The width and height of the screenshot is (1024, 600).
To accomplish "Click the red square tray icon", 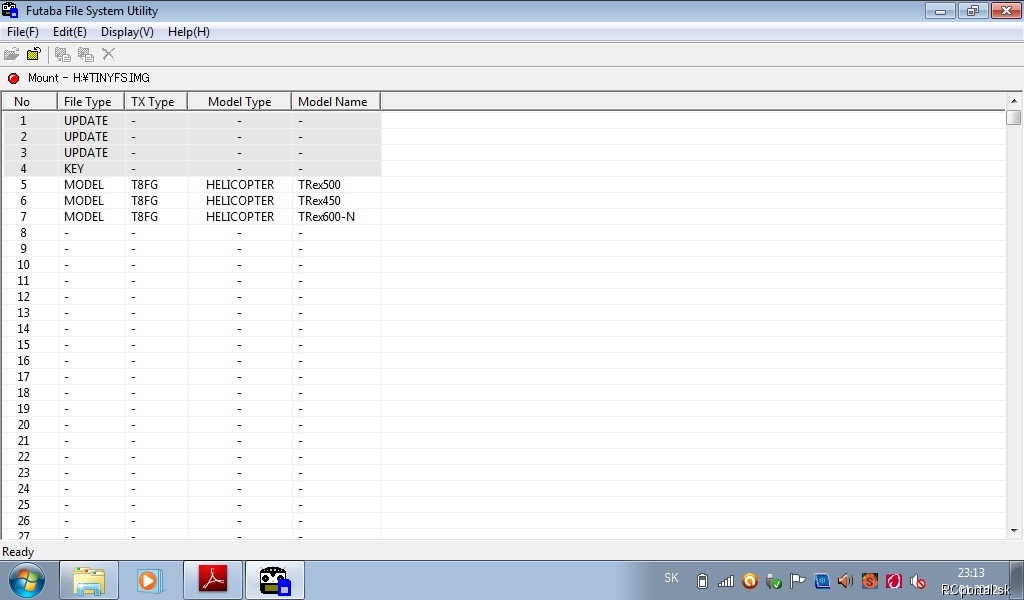I will point(893,580).
